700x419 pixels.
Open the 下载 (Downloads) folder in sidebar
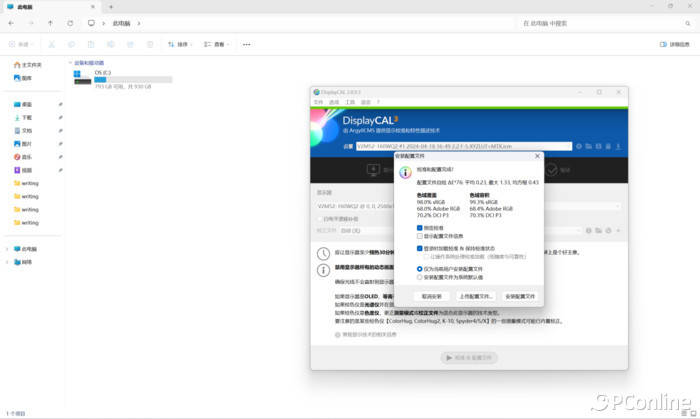click(x=27, y=117)
